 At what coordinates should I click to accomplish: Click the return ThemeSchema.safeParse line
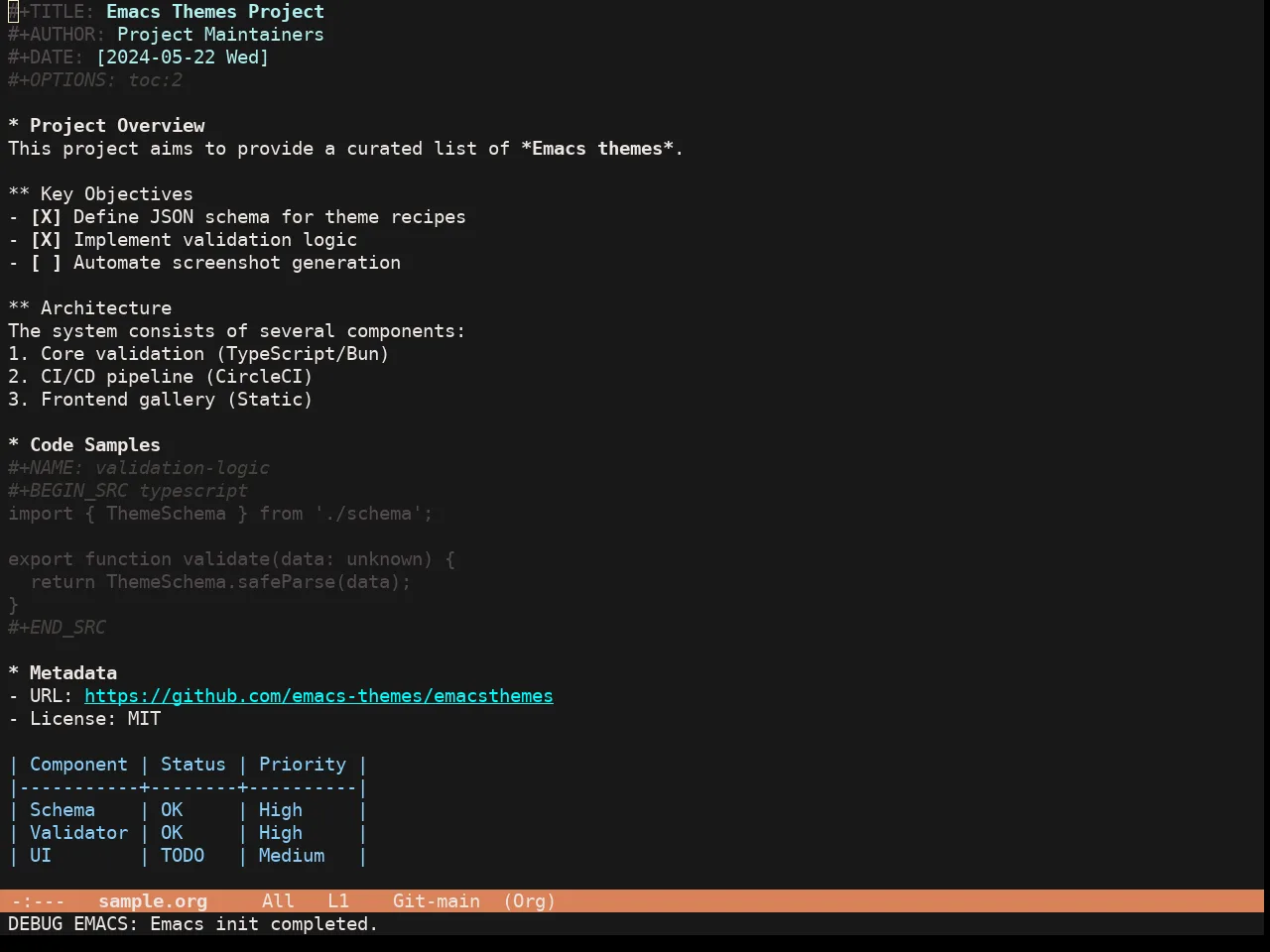point(220,582)
